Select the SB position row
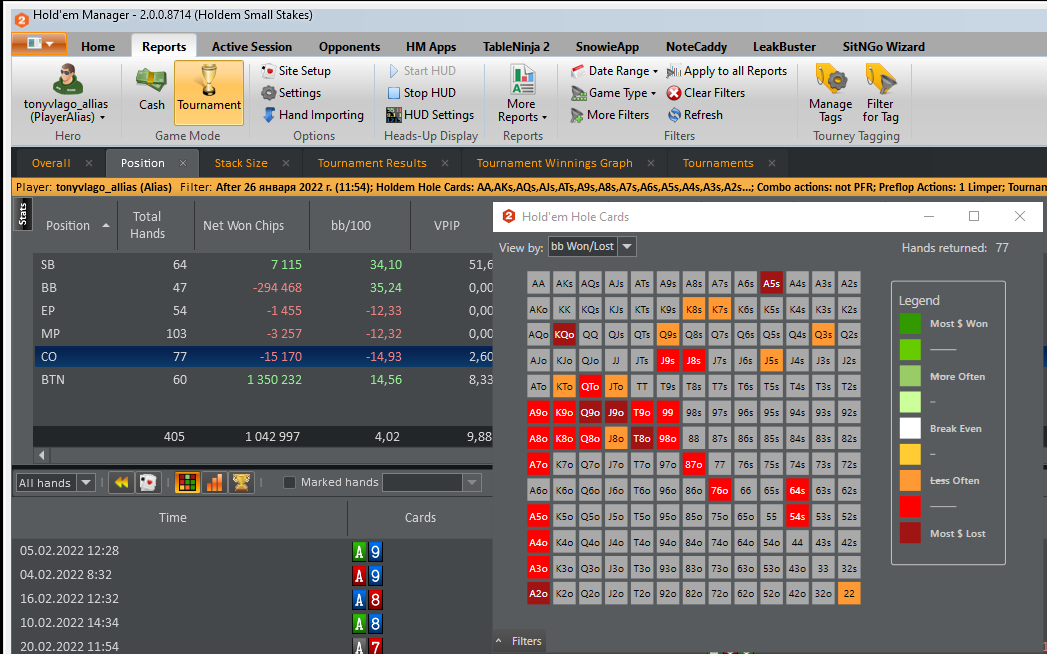Viewport: 1047px width, 654px height. click(x=263, y=265)
